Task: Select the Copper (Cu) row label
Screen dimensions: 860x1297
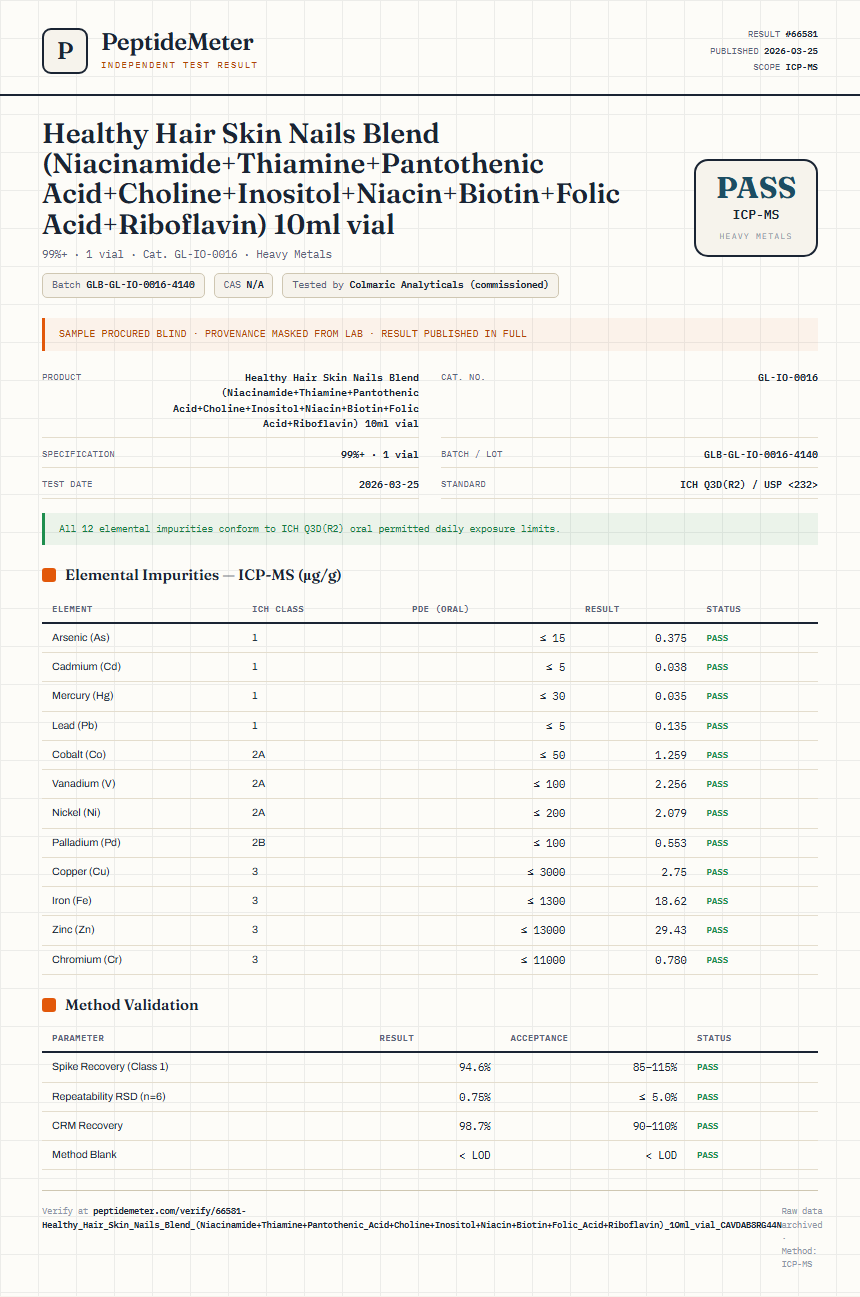Action: pos(81,872)
